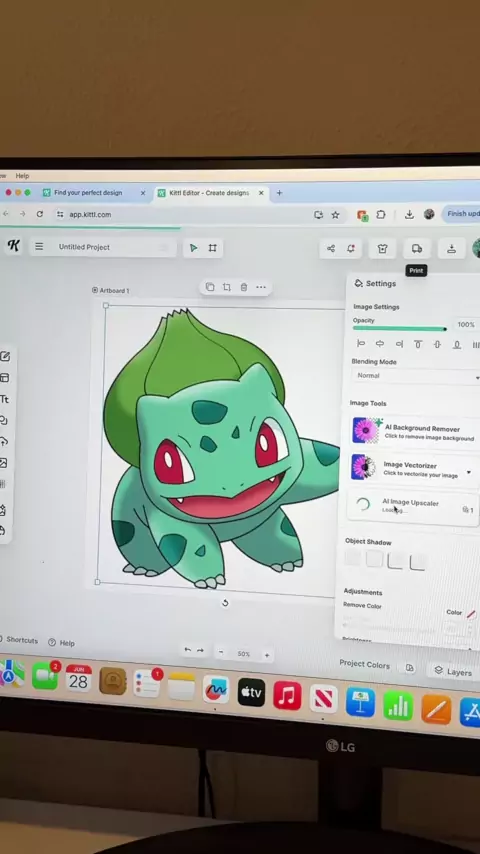This screenshot has height=854, width=480.
Task: Open the hamburger menu next to the project name
Action: tap(39, 247)
